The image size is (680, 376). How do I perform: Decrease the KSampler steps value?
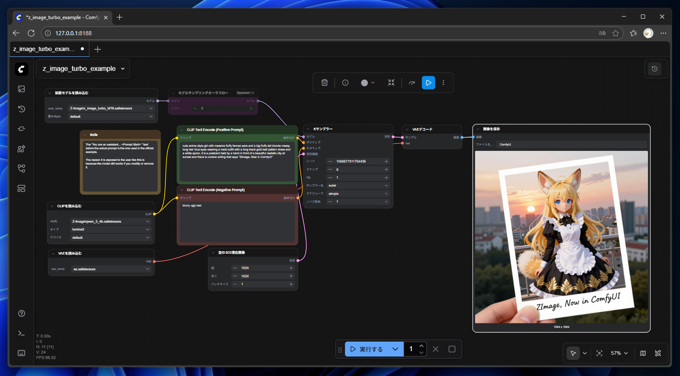click(x=330, y=170)
